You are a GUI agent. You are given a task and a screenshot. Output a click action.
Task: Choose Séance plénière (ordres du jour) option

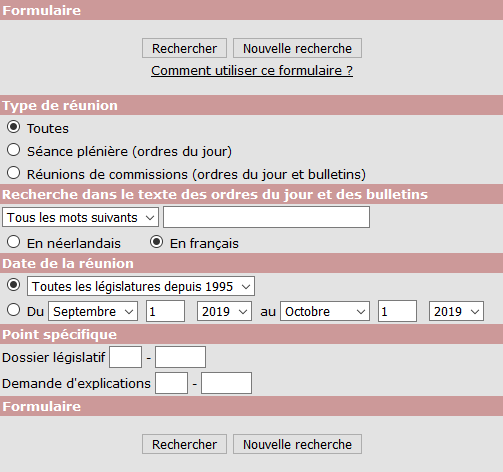(14, 150)
